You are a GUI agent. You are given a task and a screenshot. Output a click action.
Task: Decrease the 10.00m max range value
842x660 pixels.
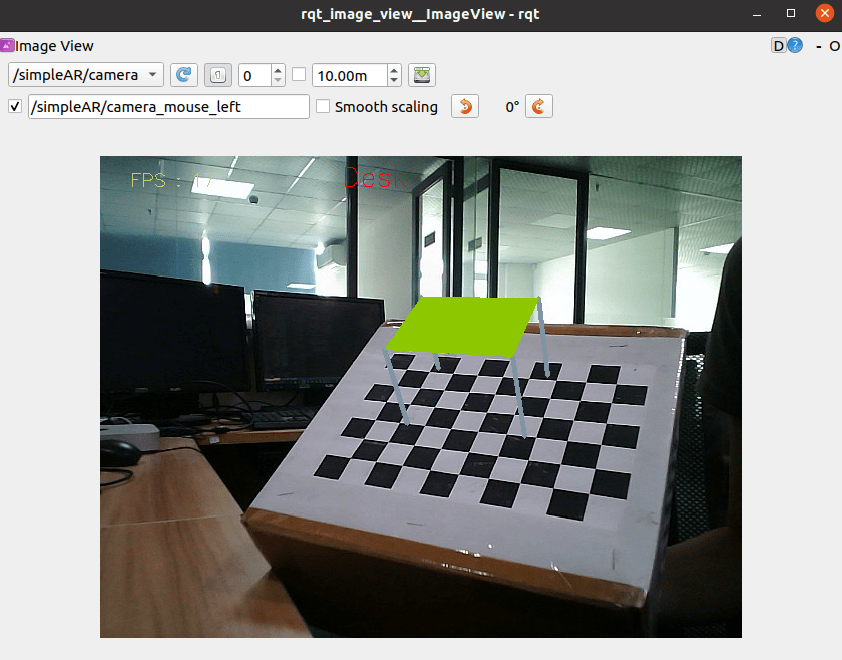point(394,81)
